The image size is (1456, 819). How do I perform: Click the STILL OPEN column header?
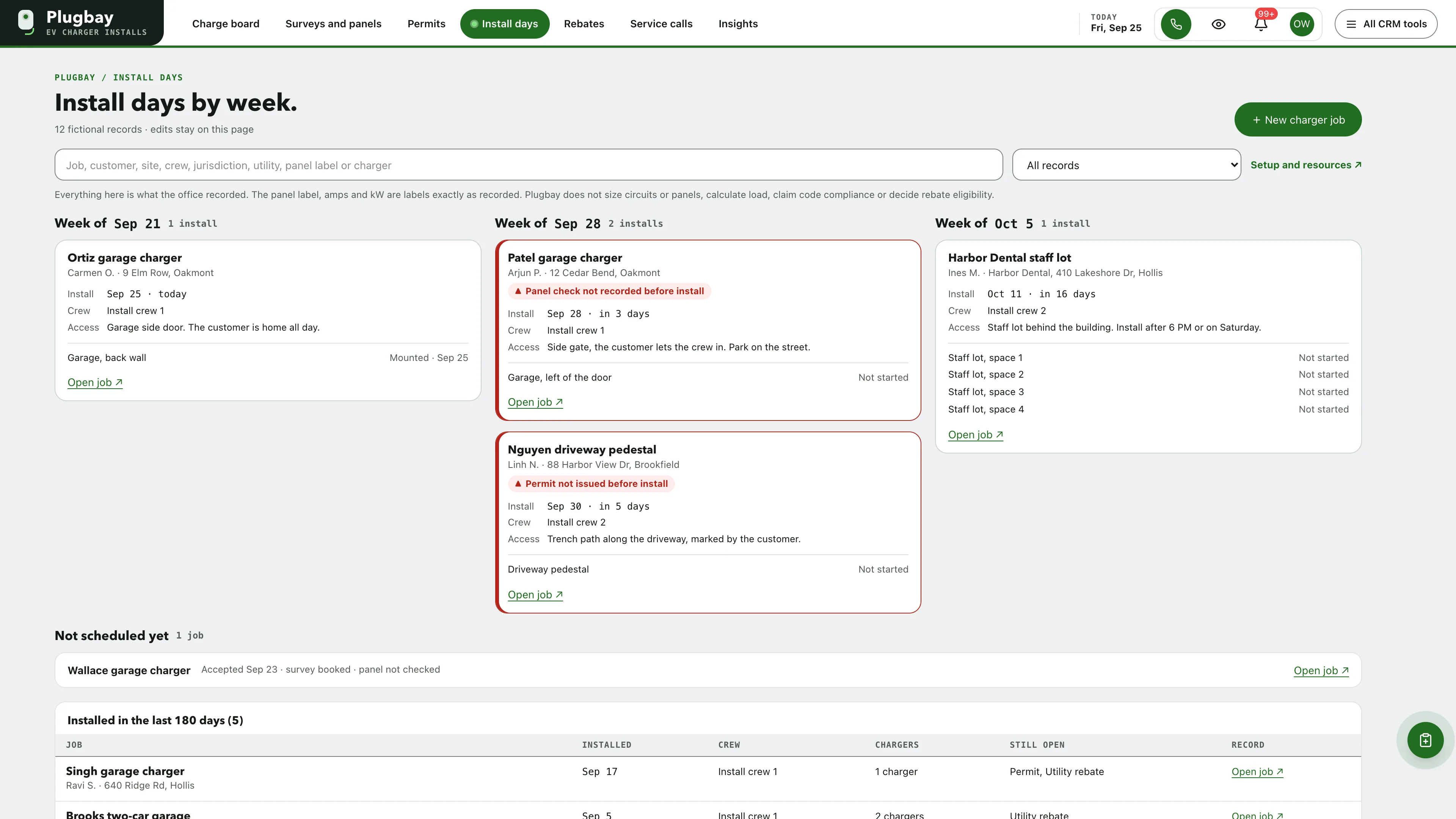point(1037,745)
